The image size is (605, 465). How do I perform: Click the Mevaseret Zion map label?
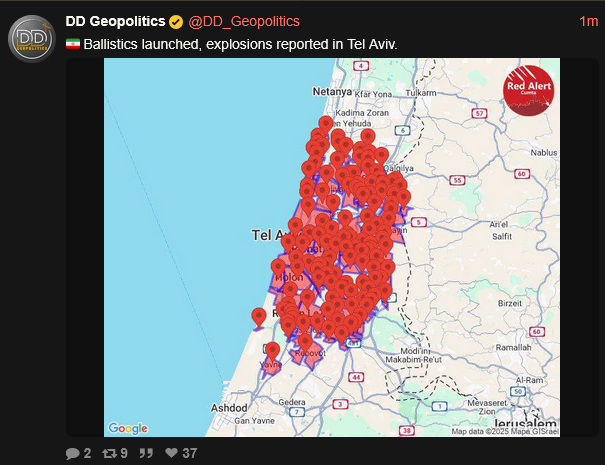(x=487, y=407)
